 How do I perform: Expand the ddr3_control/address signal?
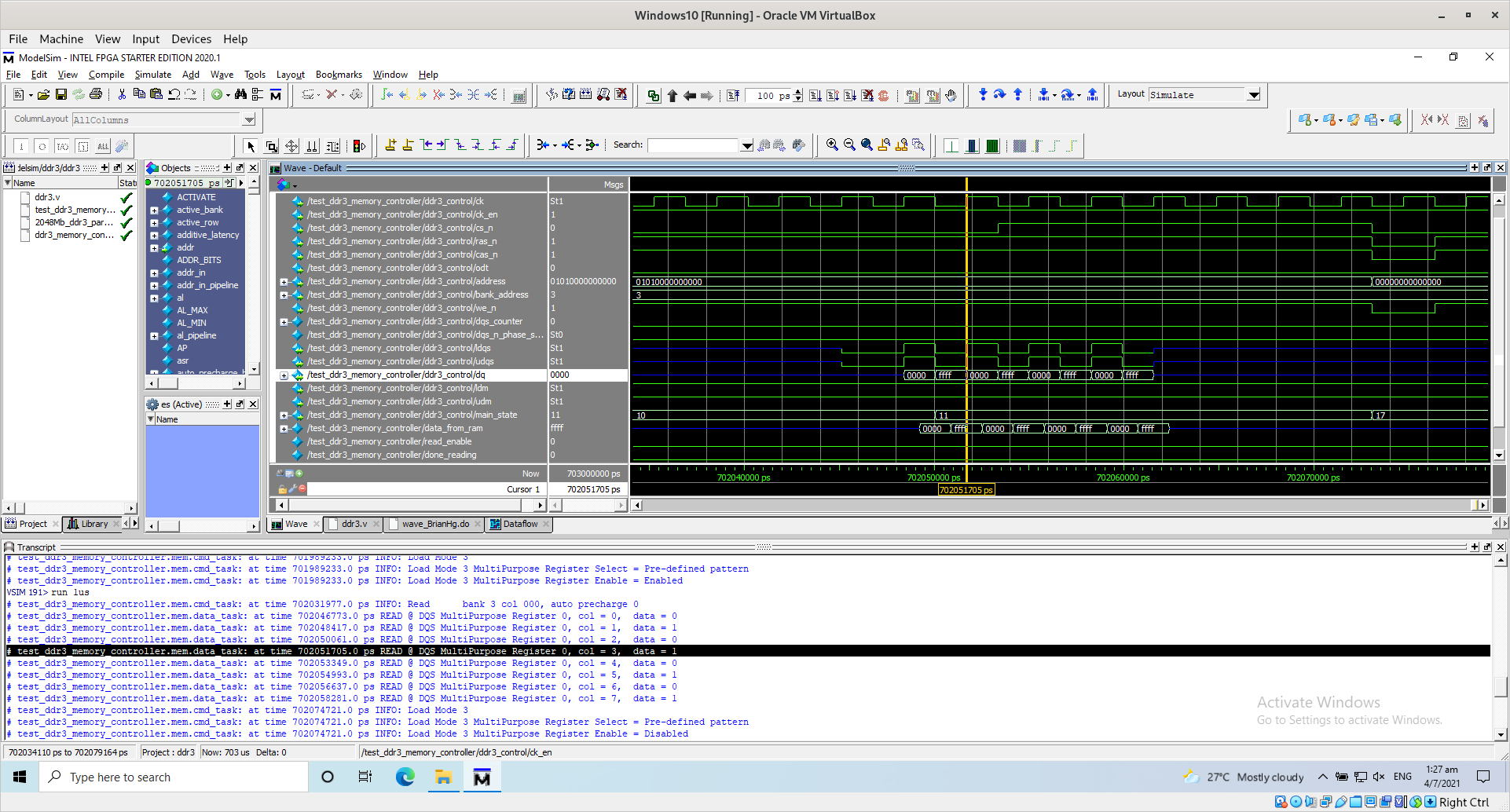(x=284, y=282)
